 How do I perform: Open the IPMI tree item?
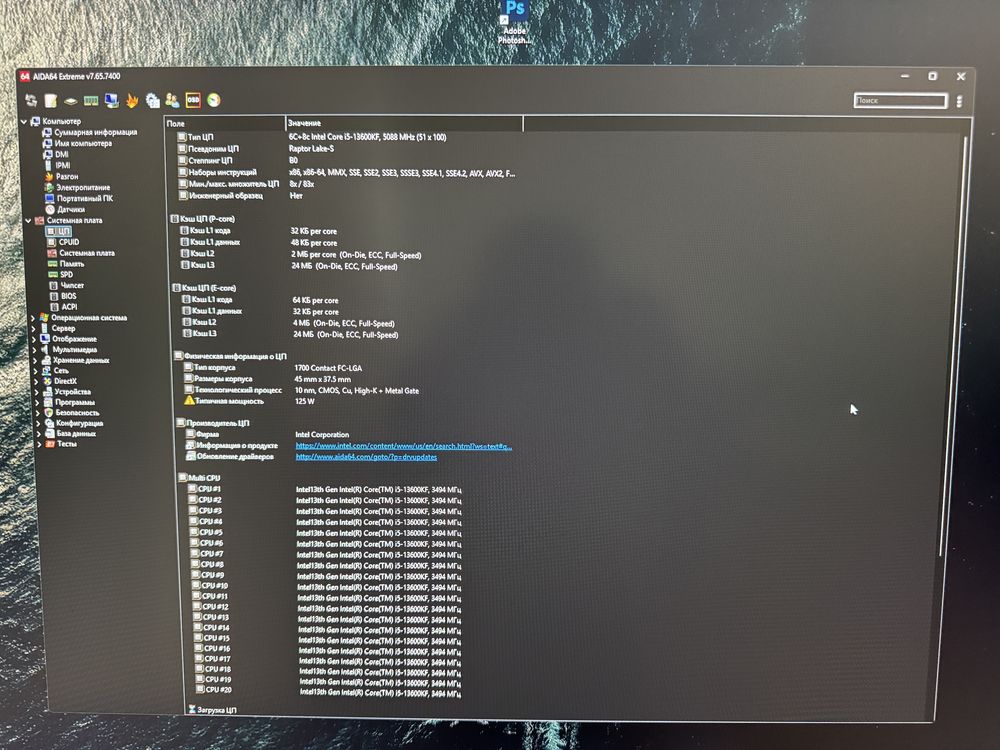[x=57, y=165]
